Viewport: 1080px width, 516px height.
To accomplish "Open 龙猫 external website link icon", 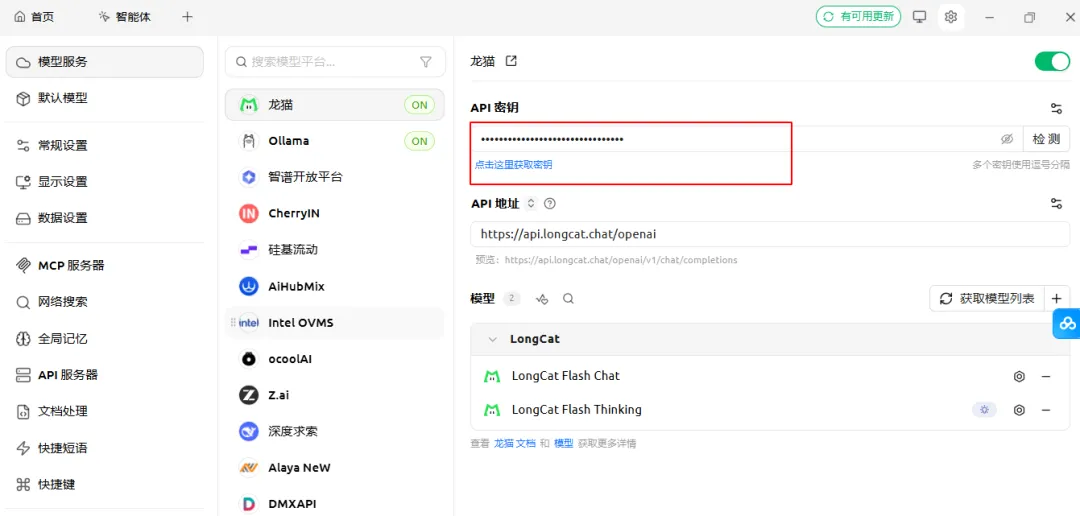I will [511, 61].
